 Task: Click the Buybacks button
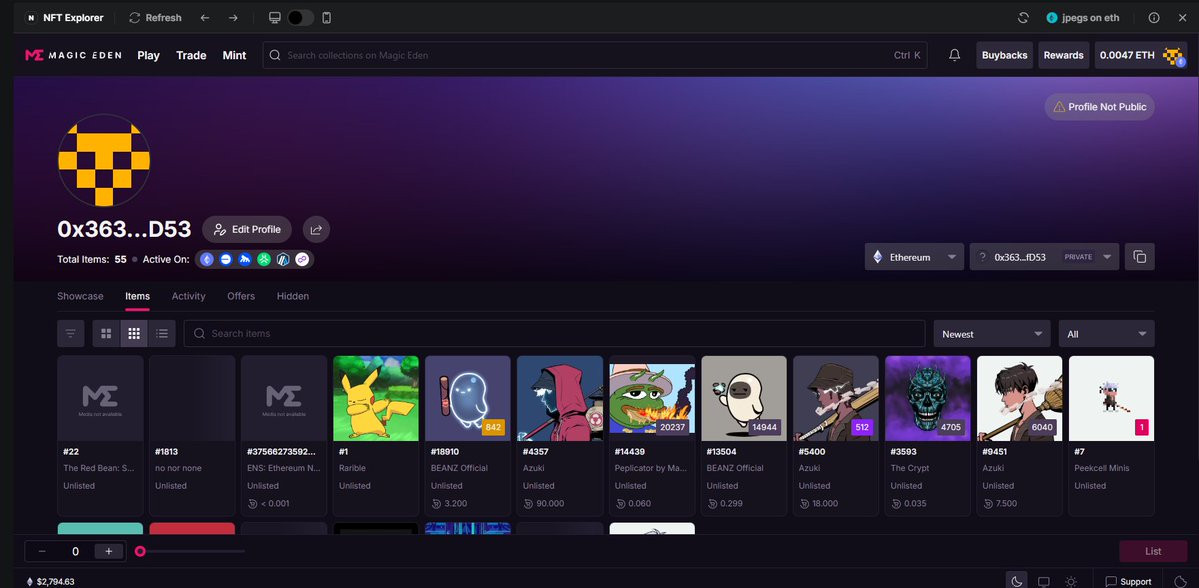click(1005, 55)
